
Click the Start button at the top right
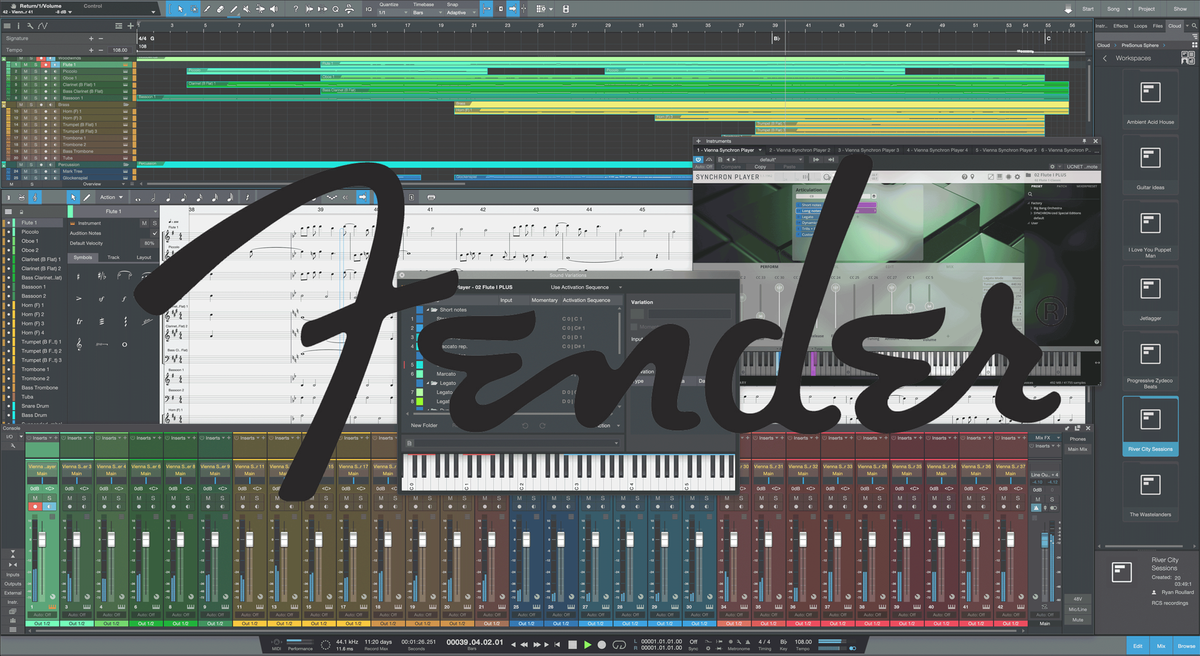pos(1087,9)
